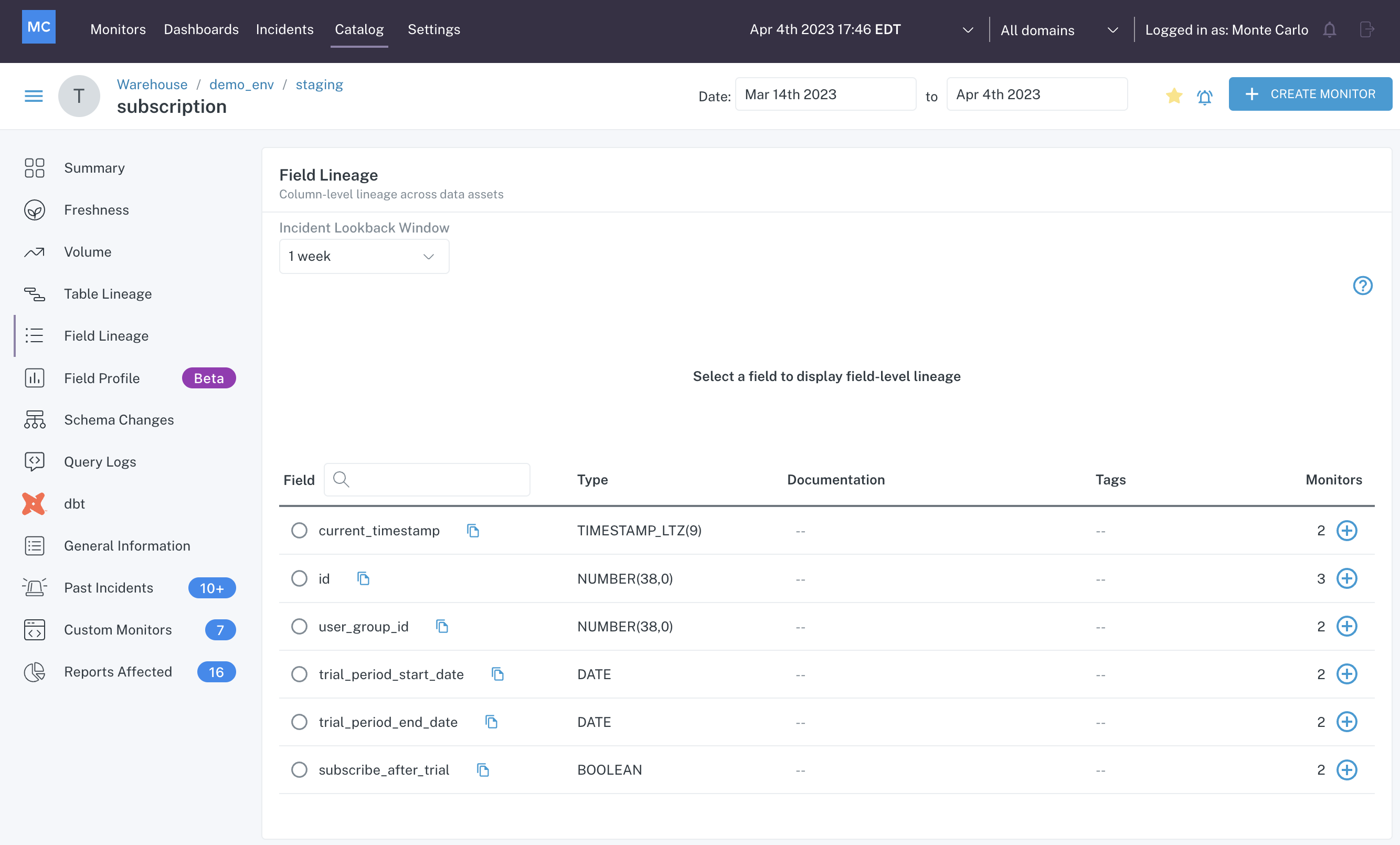Click the Type column header
Viewport: 1400px width, 845px height.
[592, 480]
